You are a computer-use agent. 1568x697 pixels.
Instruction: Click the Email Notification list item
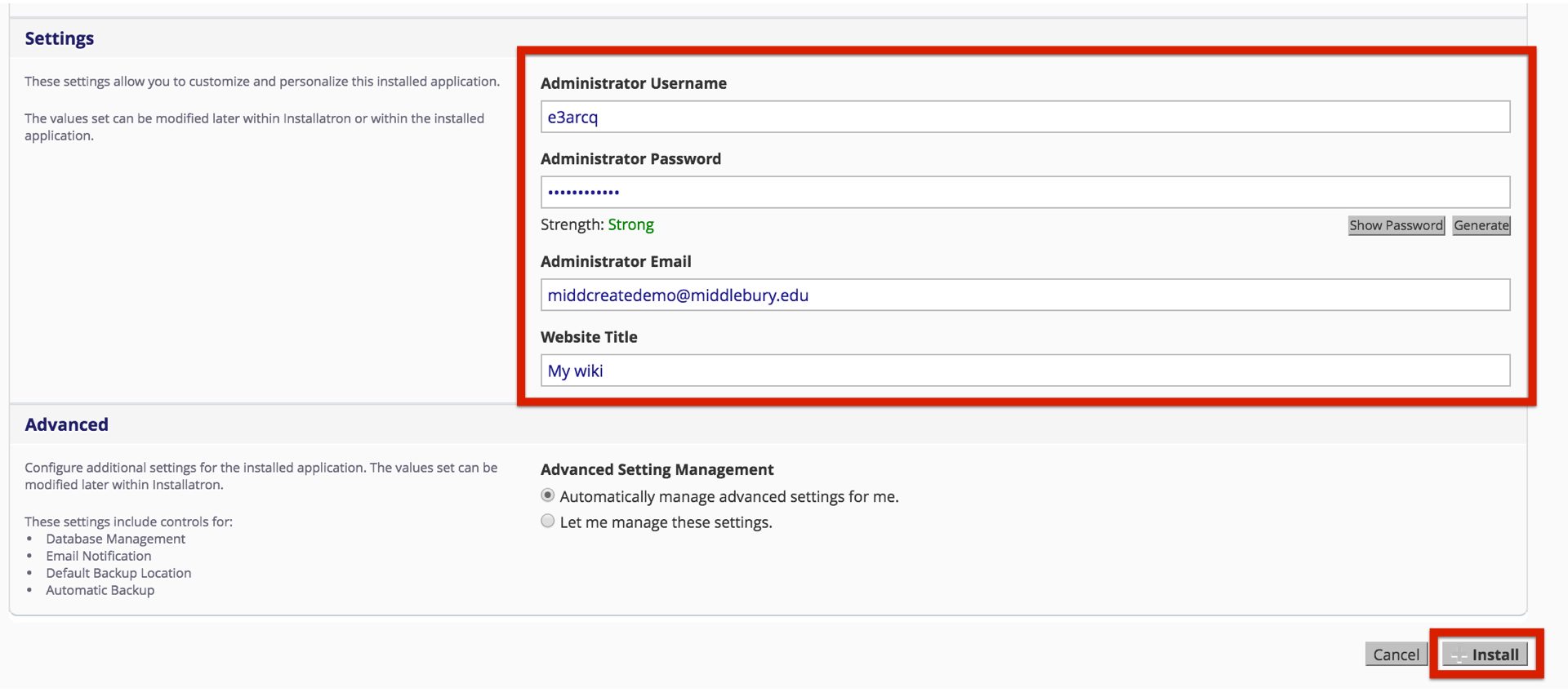(x=98, y=556)
